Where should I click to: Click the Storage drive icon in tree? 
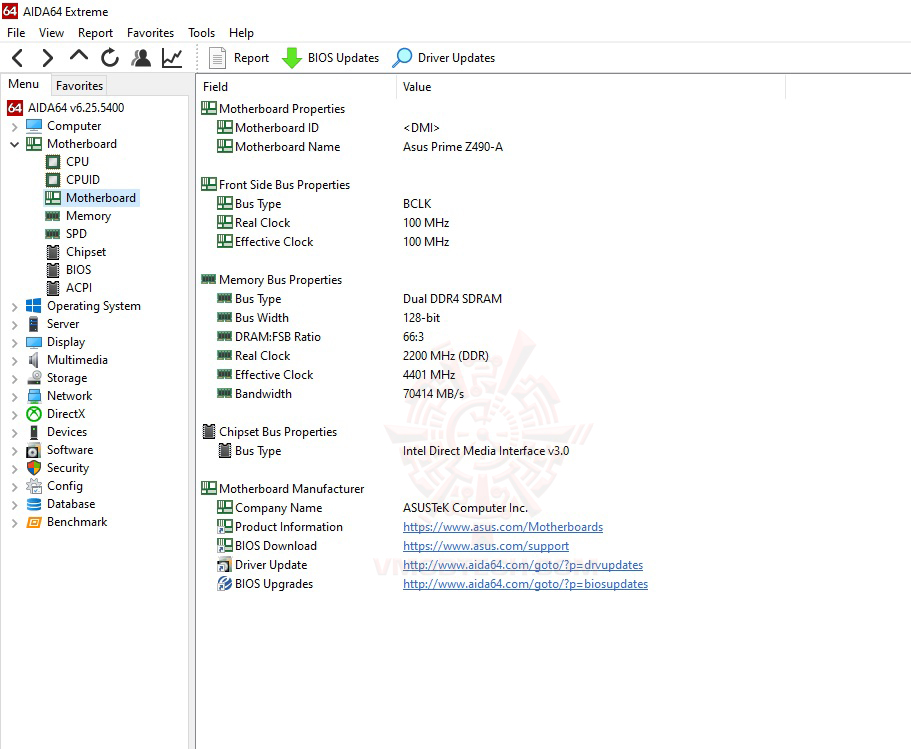[34, 378]
